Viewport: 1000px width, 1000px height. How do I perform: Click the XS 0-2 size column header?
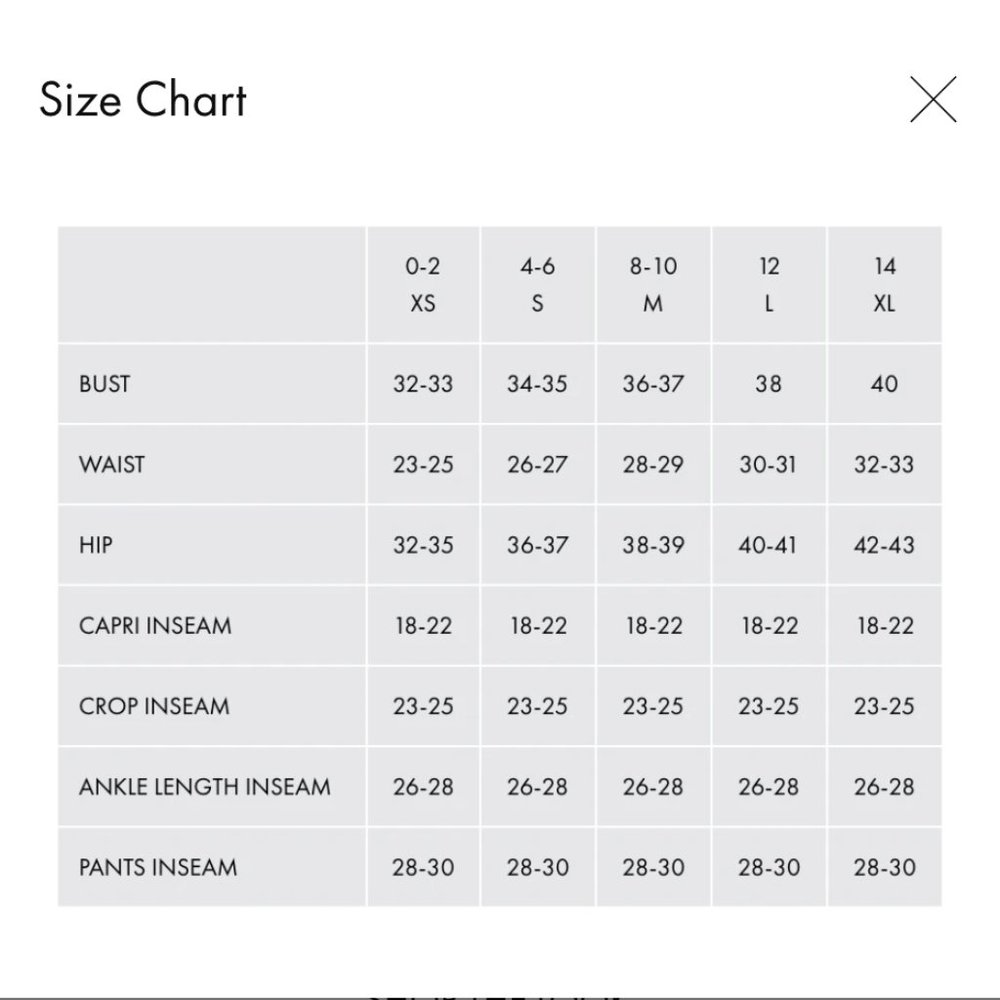423,284
